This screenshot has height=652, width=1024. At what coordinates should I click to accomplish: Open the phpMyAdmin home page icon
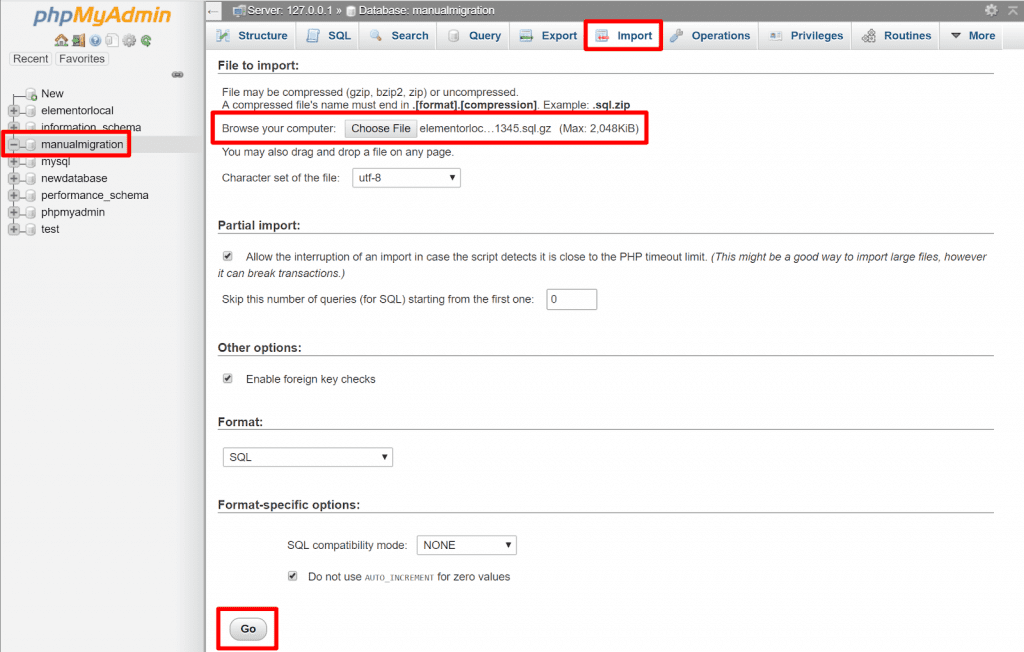tap(62, 40)
